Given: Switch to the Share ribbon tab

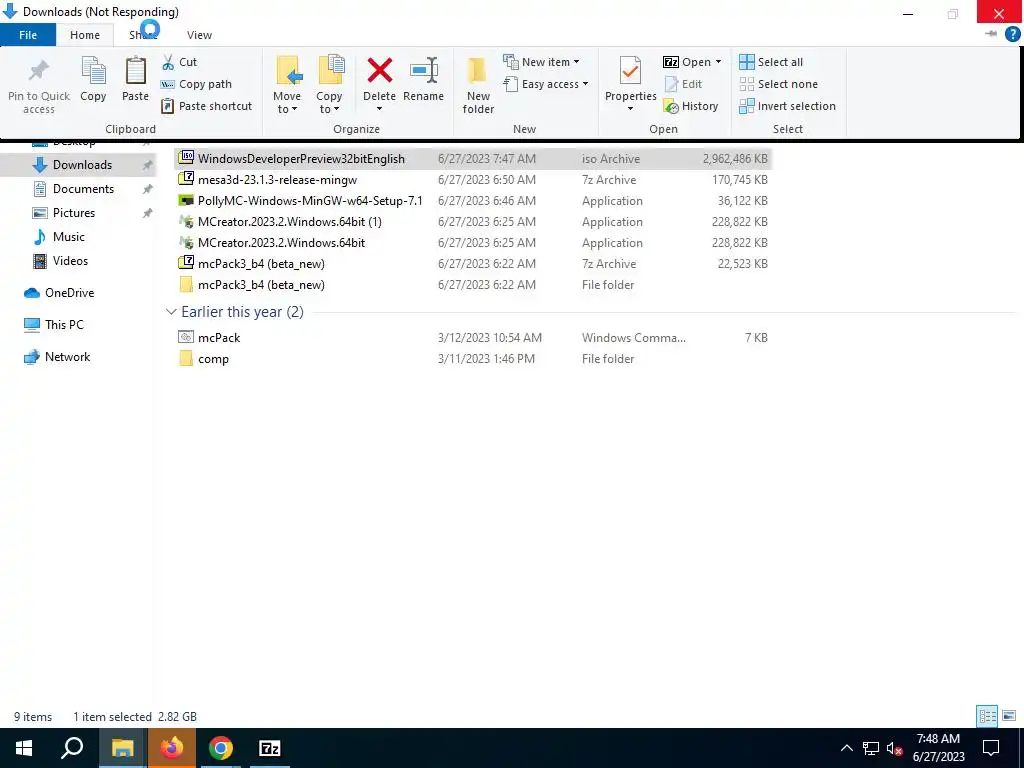Looking at the screenshot, I should point(143,35).
